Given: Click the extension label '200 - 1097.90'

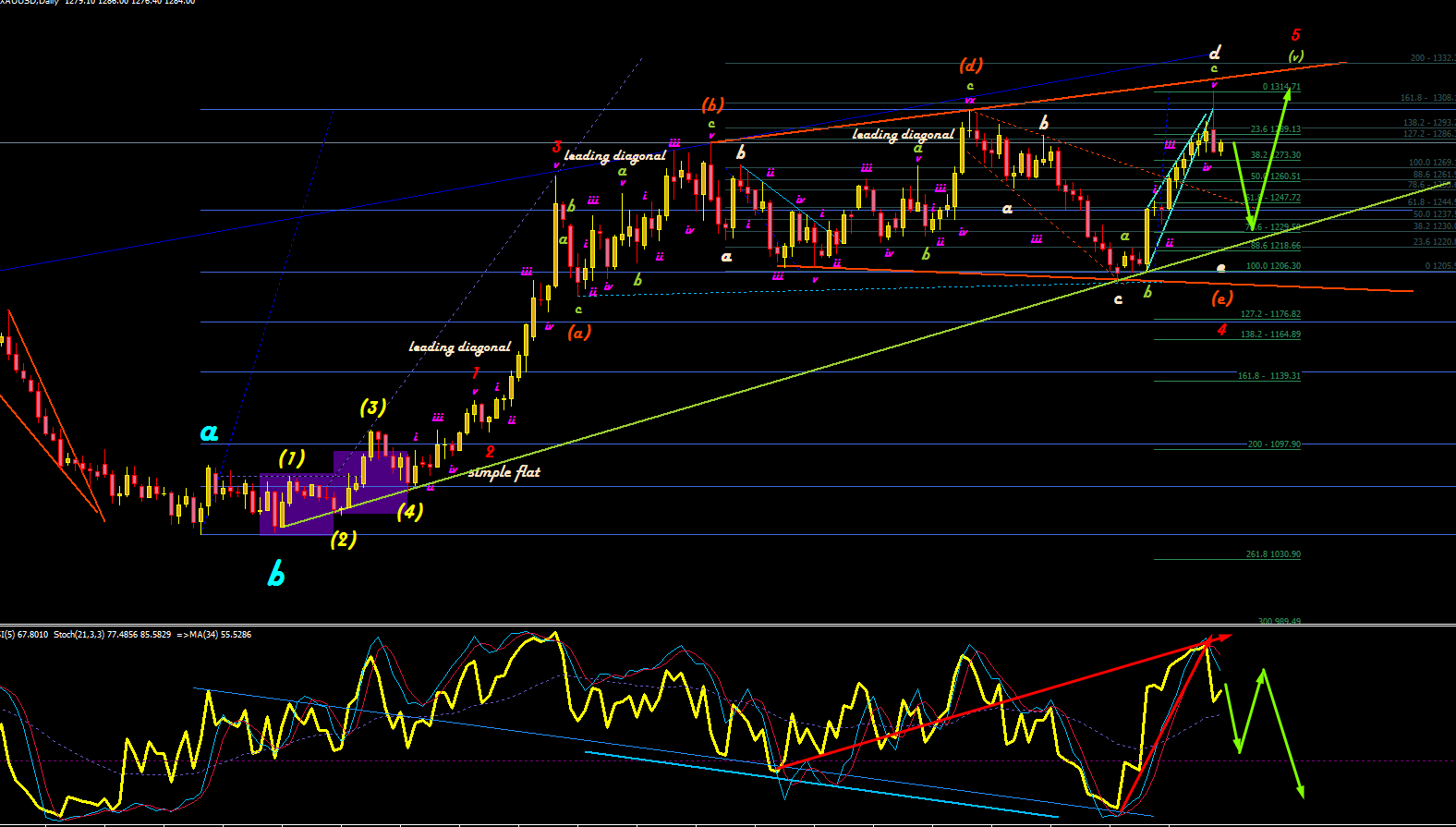Looking at the screenshot, I should 1274,444.
